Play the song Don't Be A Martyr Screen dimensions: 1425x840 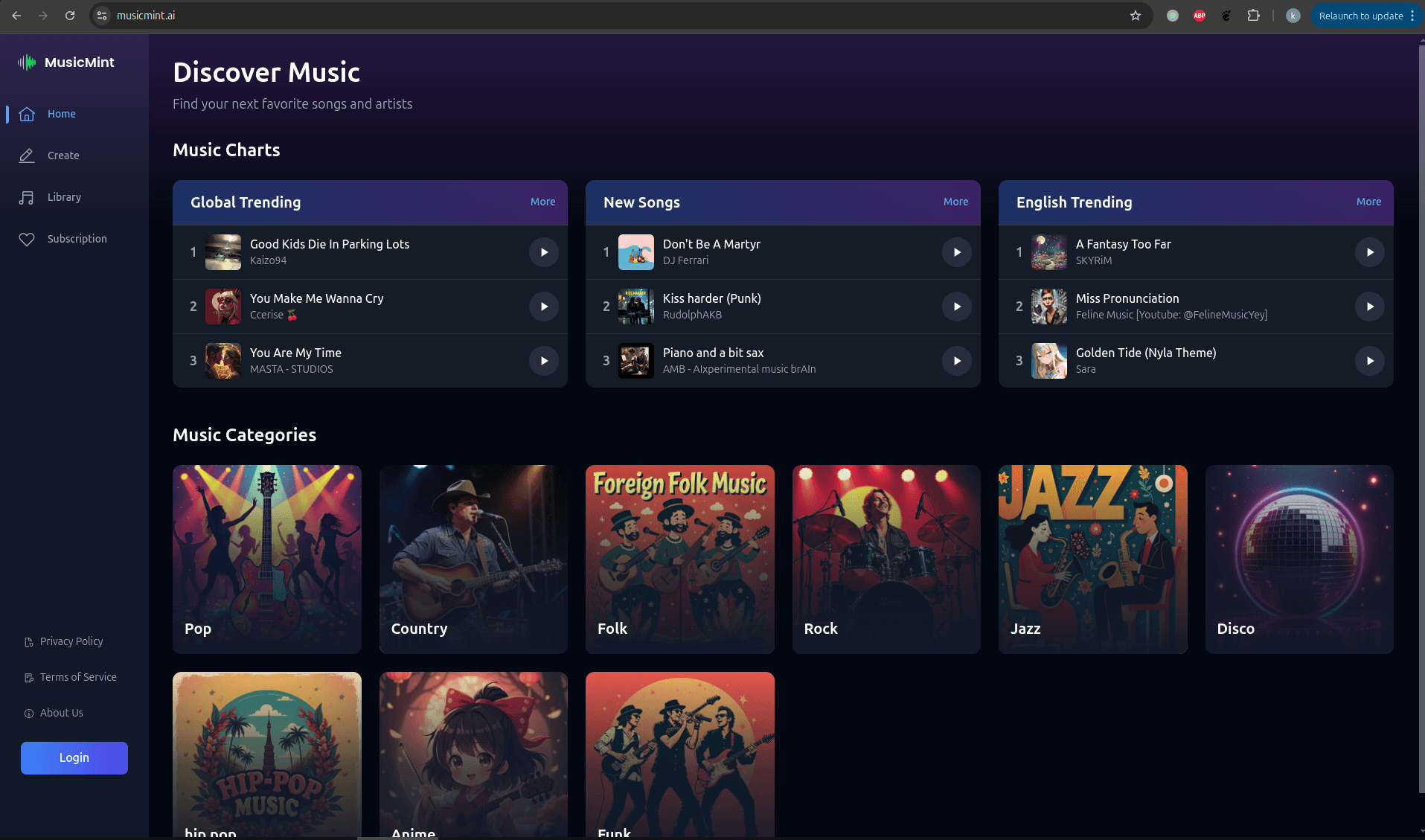tap(957, 252)
